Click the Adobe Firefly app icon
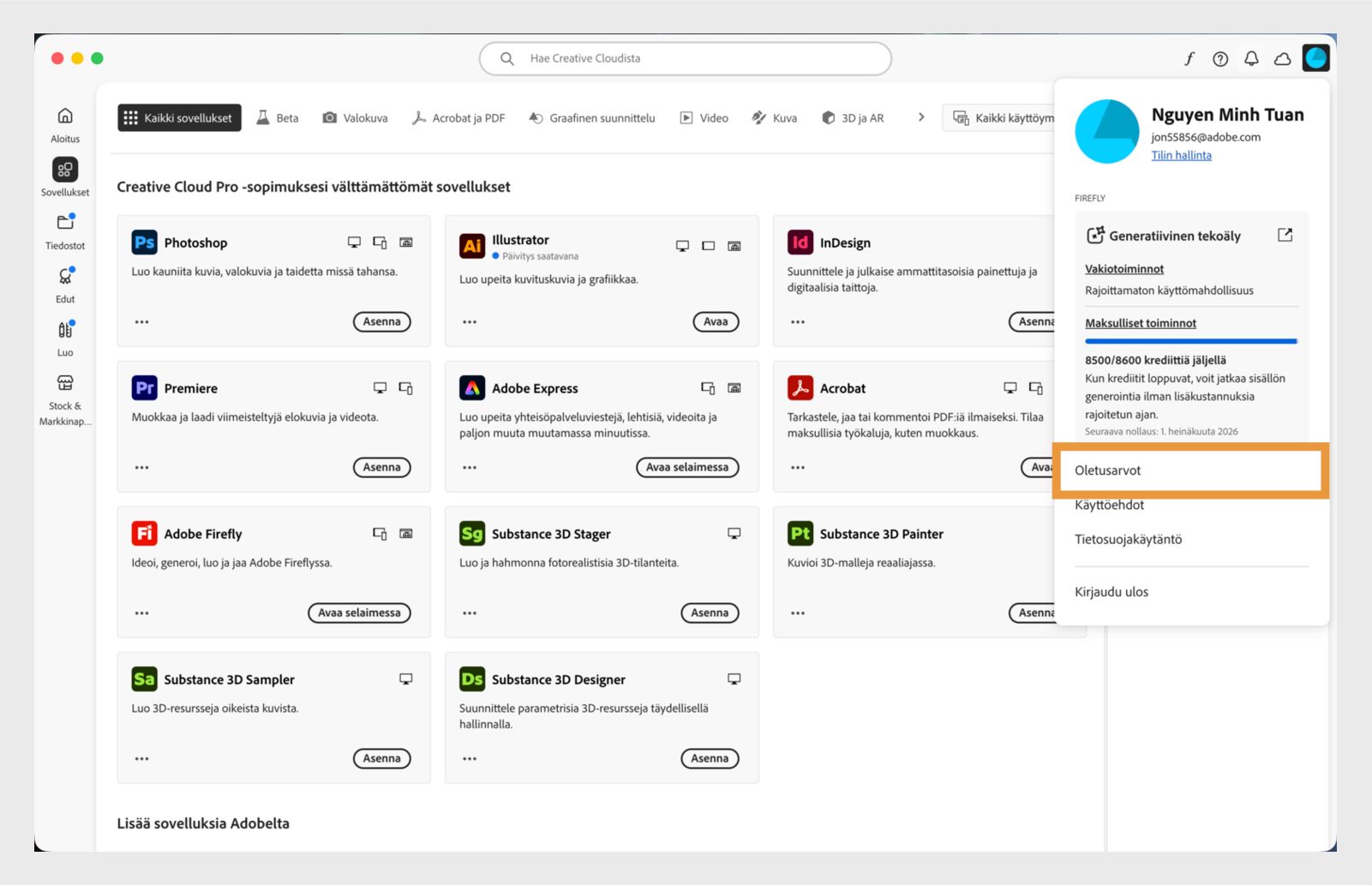 (144, 534)
